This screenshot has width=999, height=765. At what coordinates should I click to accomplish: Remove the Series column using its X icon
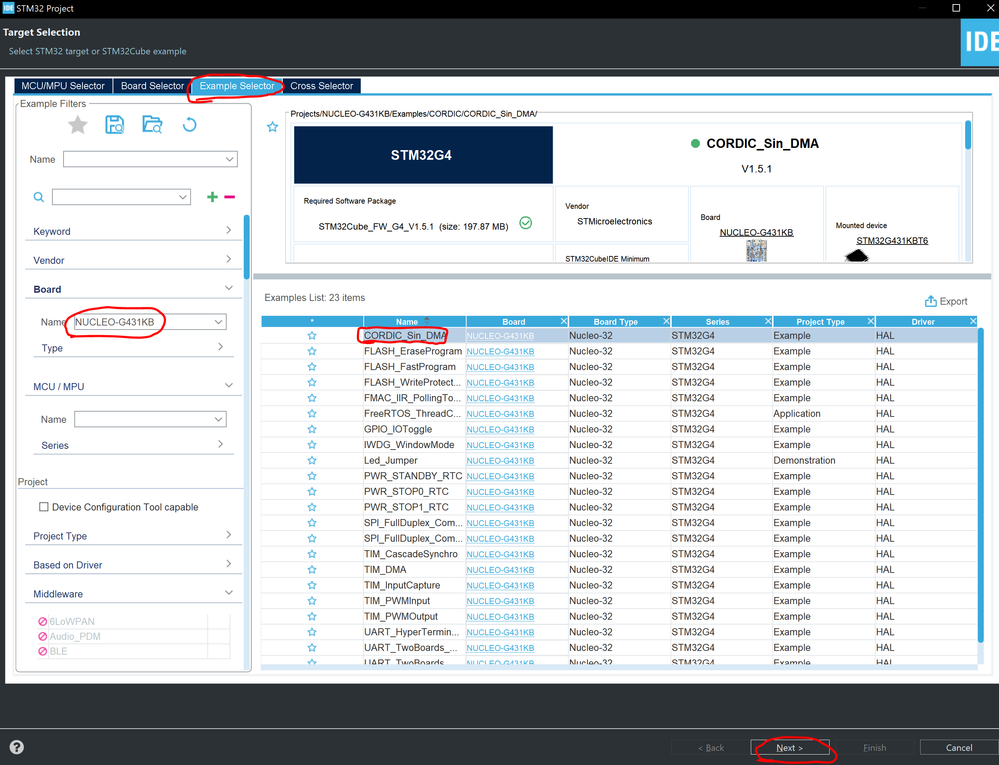coord(768,322)
